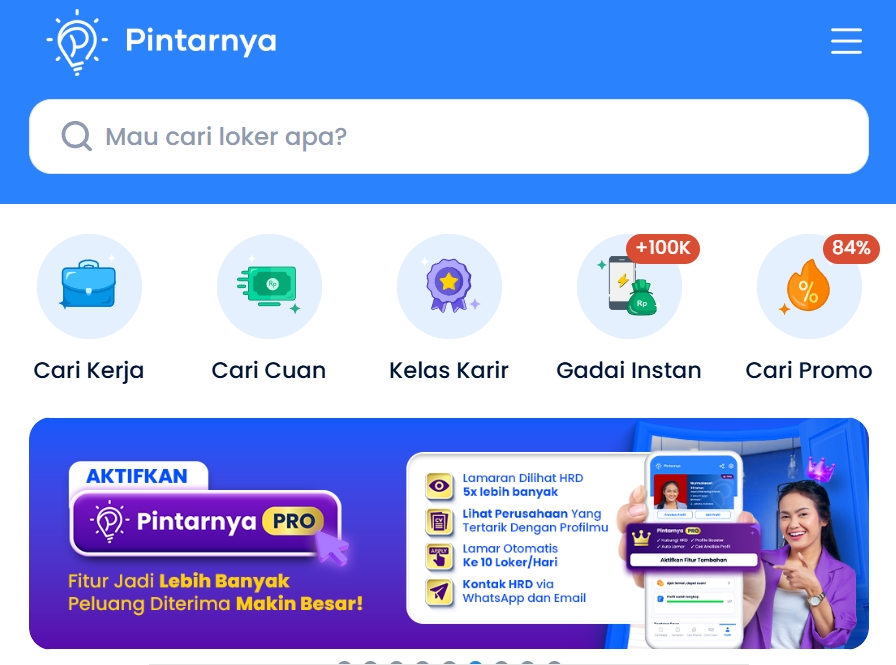Open the hamburger menu
The image size is (896, 665).
coord(846,41)
